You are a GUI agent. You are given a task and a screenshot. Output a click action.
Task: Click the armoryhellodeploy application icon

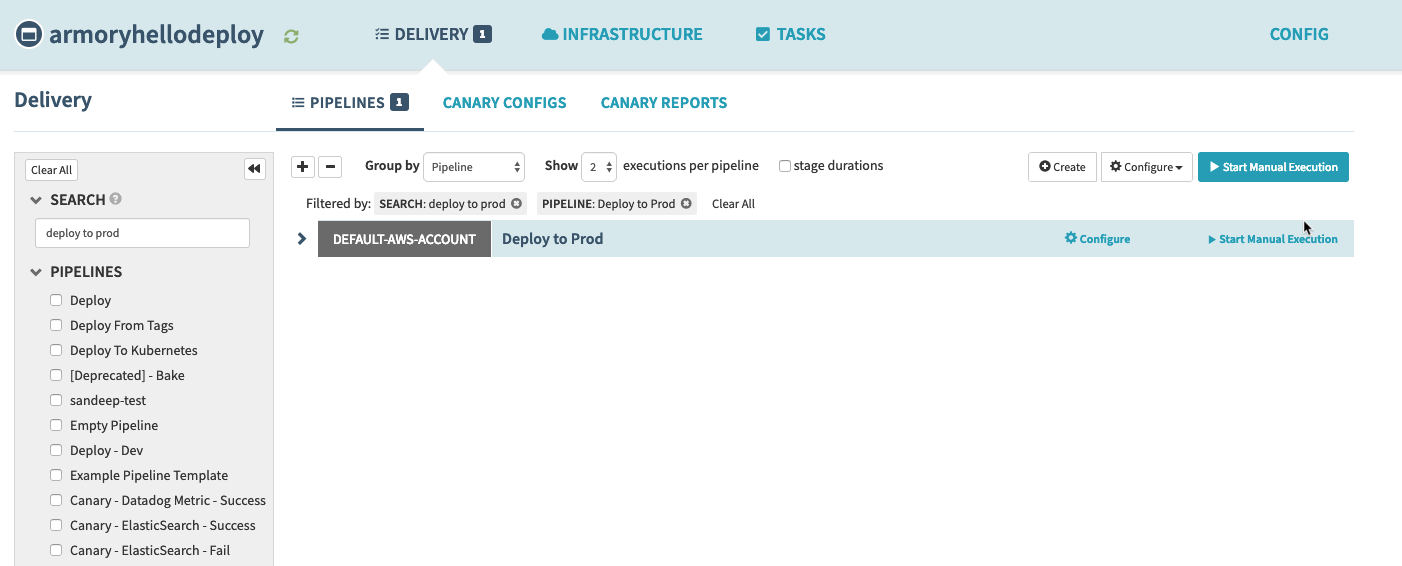(x=29, y=35)
